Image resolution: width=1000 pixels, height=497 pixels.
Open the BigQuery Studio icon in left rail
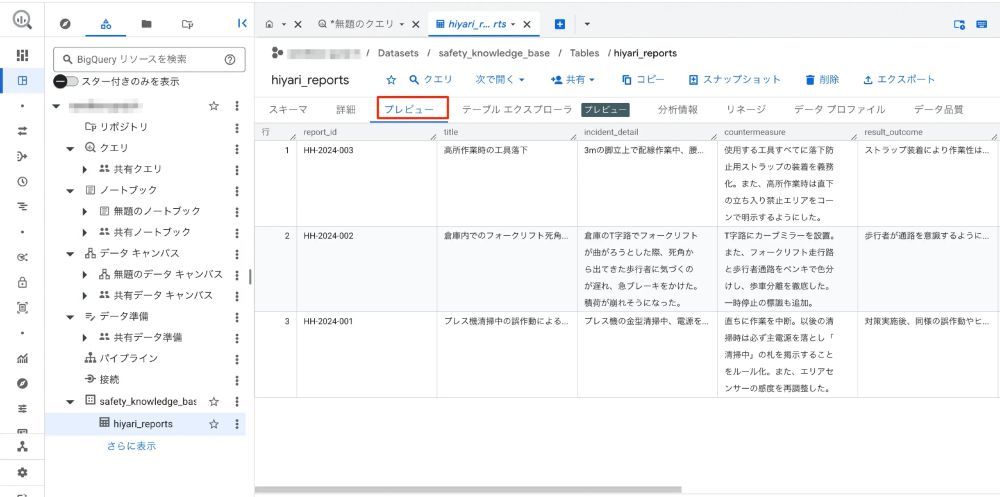click(22, 81)
